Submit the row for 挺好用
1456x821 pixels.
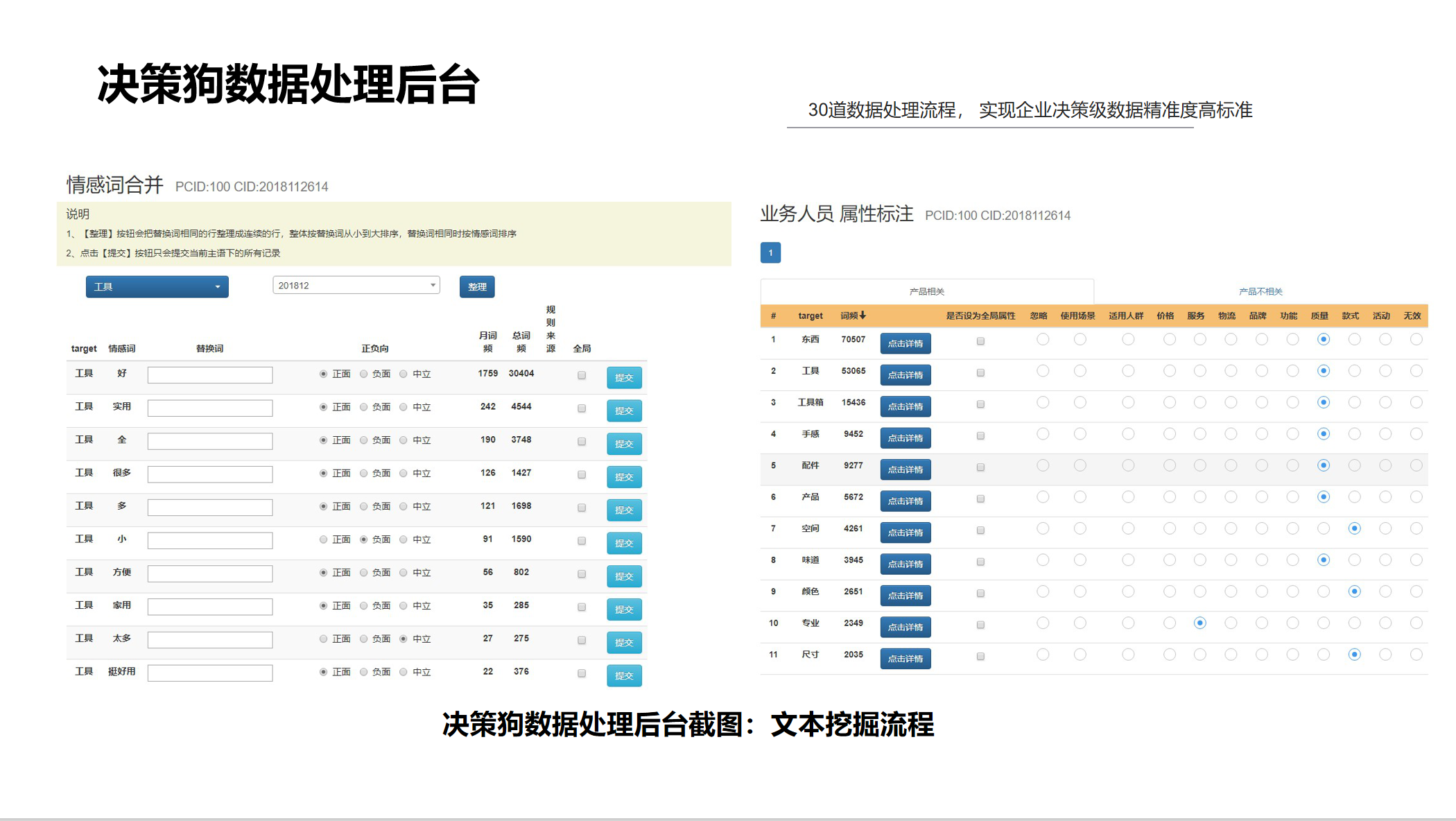click(624, 675)
